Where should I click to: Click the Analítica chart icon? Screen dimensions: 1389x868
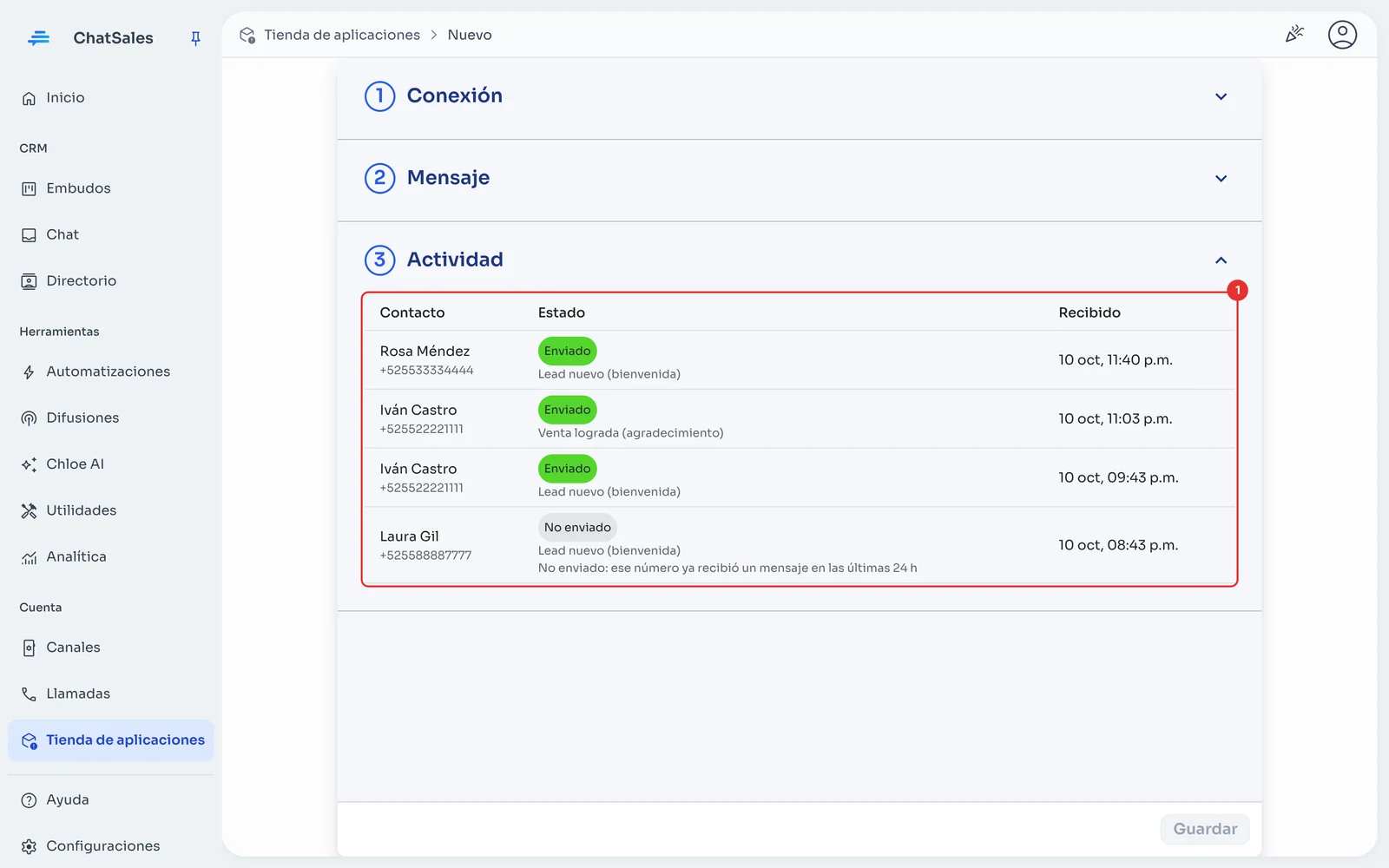pyautogui.click(x=29, y=557)
